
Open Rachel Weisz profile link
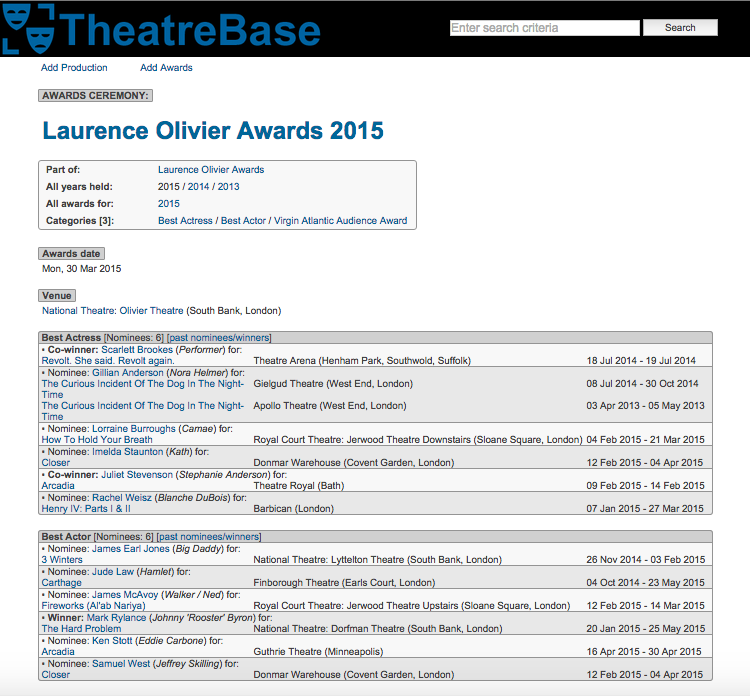click(122, 497)
